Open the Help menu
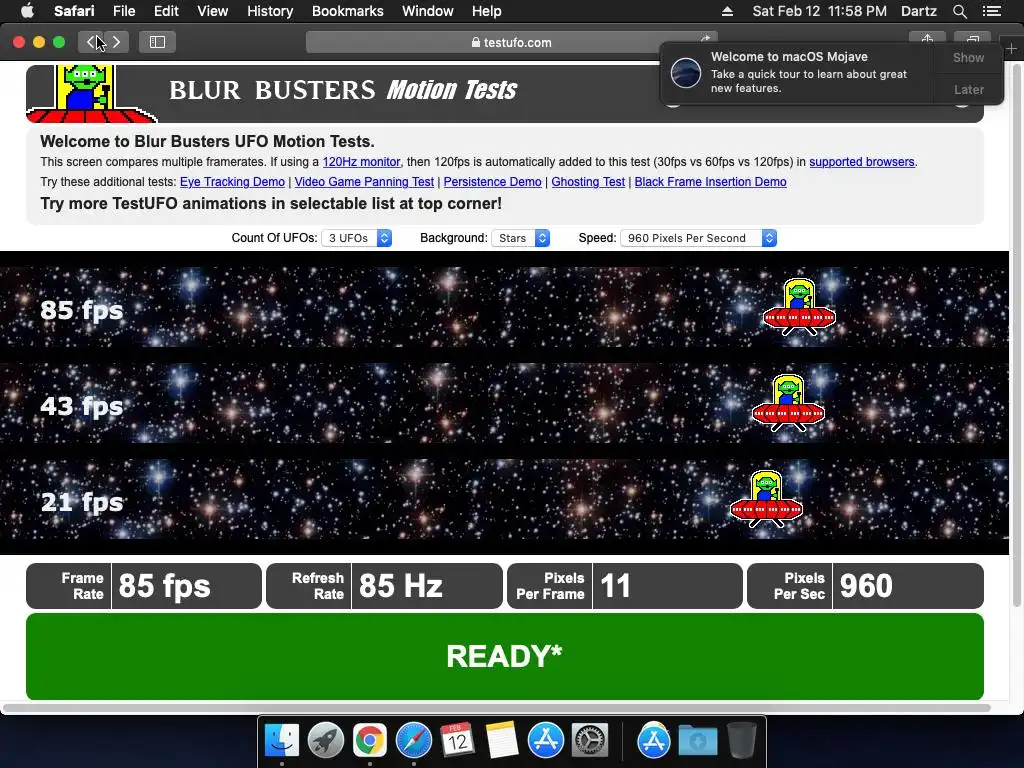Screen dimensions: 1024x768 tap(487, 11)
